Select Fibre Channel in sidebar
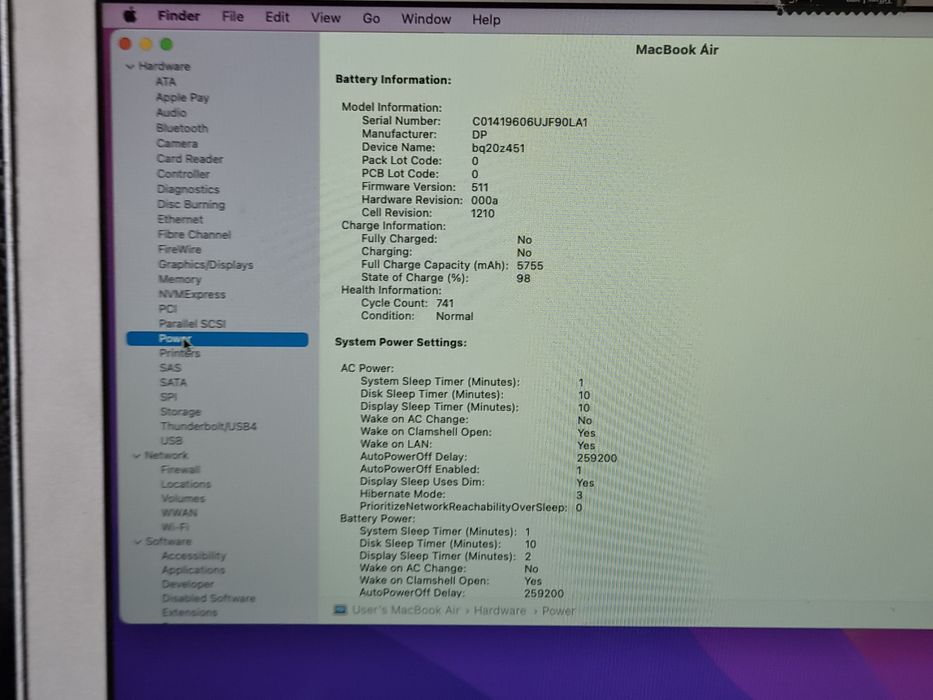The image size is (933, 700). point(194,235)
